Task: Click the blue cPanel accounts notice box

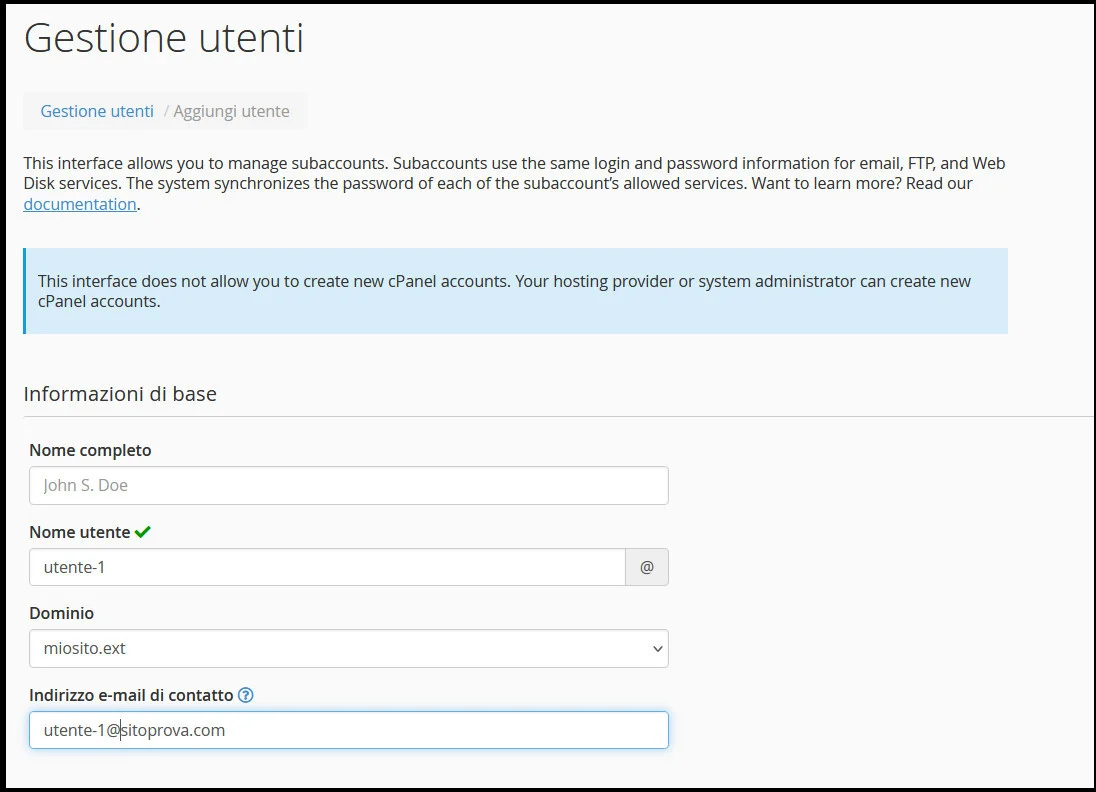Action: coord(515,291)
